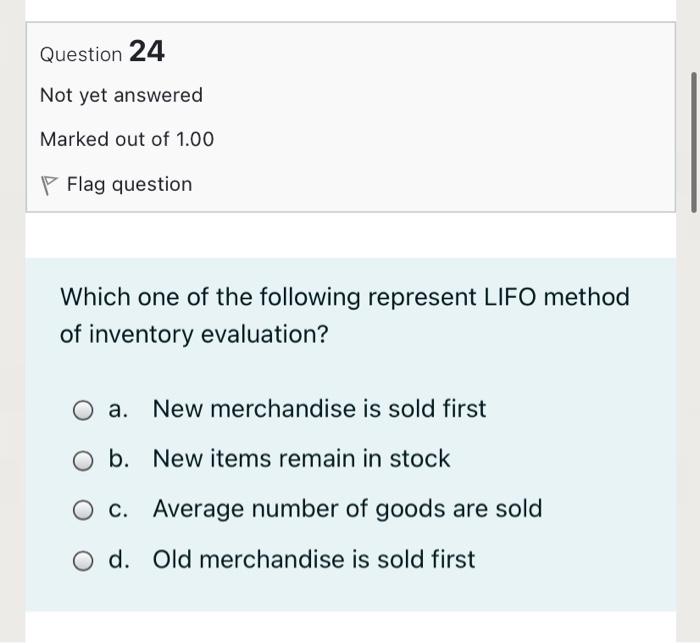Click the 'Marked out of 1.00' text
This screenshot has height=643, width=700.
[127, 139]
